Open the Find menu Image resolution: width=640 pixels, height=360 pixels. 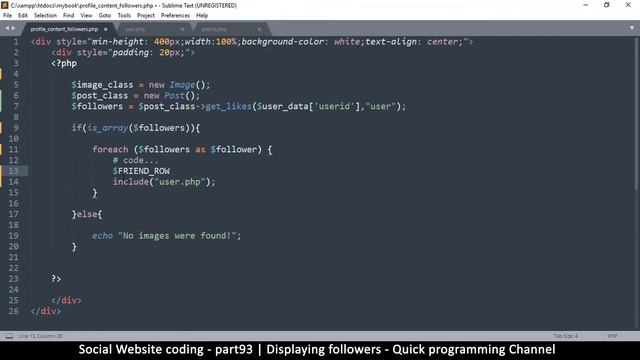(69, 16)
